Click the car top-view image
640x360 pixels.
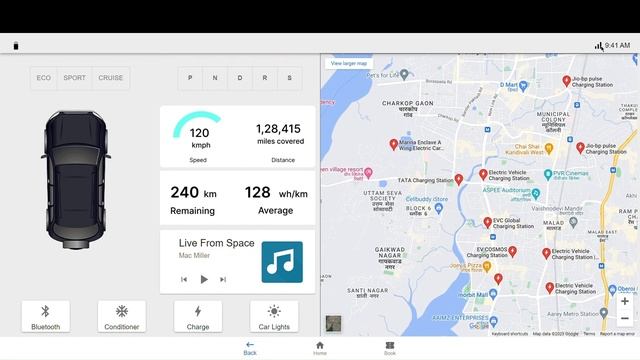76,180
